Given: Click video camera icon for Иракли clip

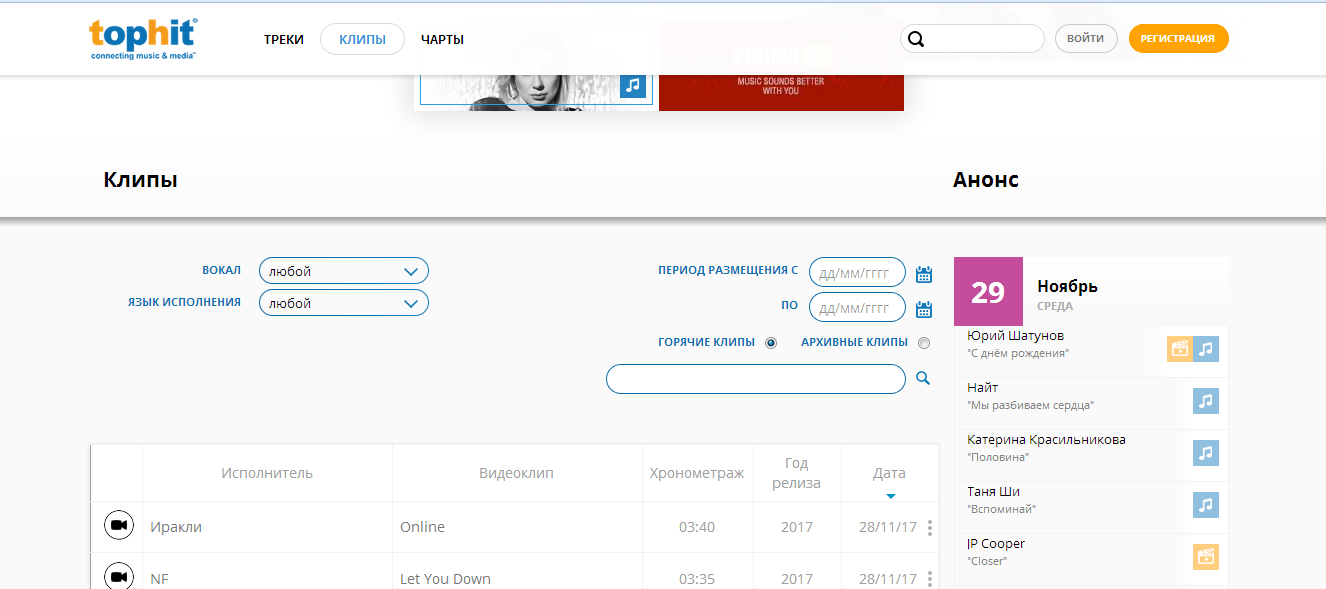Looking at the screenshot, I should 118,526.
